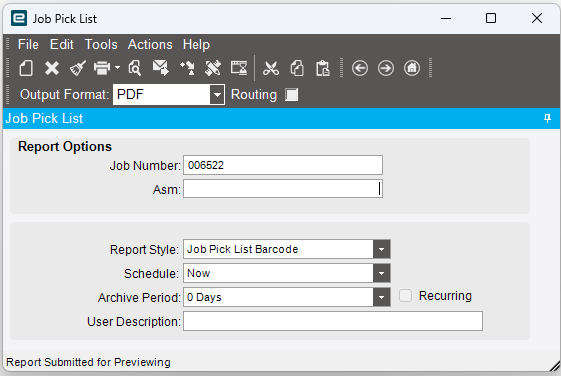Click the Clear broom toolbar icon
Image resolution: width=561 pixels, height=376 pixels.
78,68
